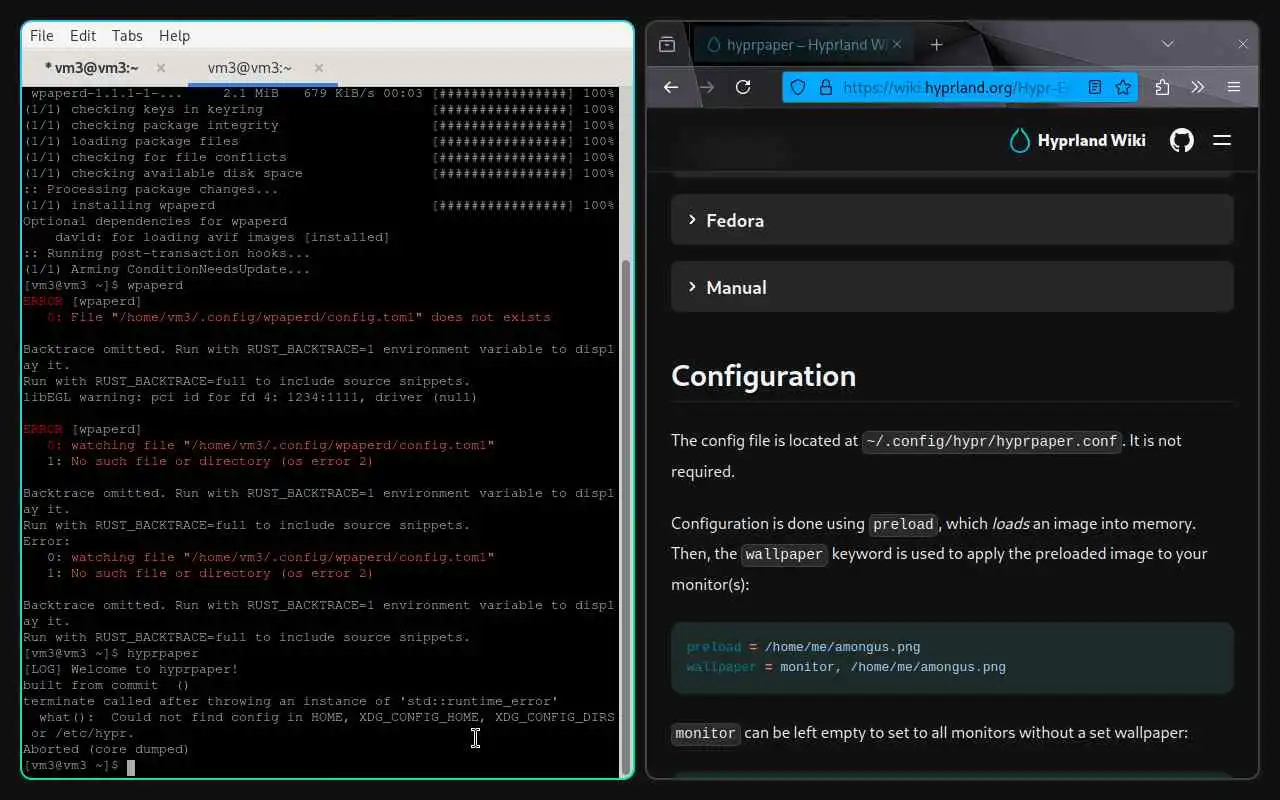Viewport: 1280px width, 800px height.
Task: Close the hyprpaper browser tab
Action: pos(897,44)
